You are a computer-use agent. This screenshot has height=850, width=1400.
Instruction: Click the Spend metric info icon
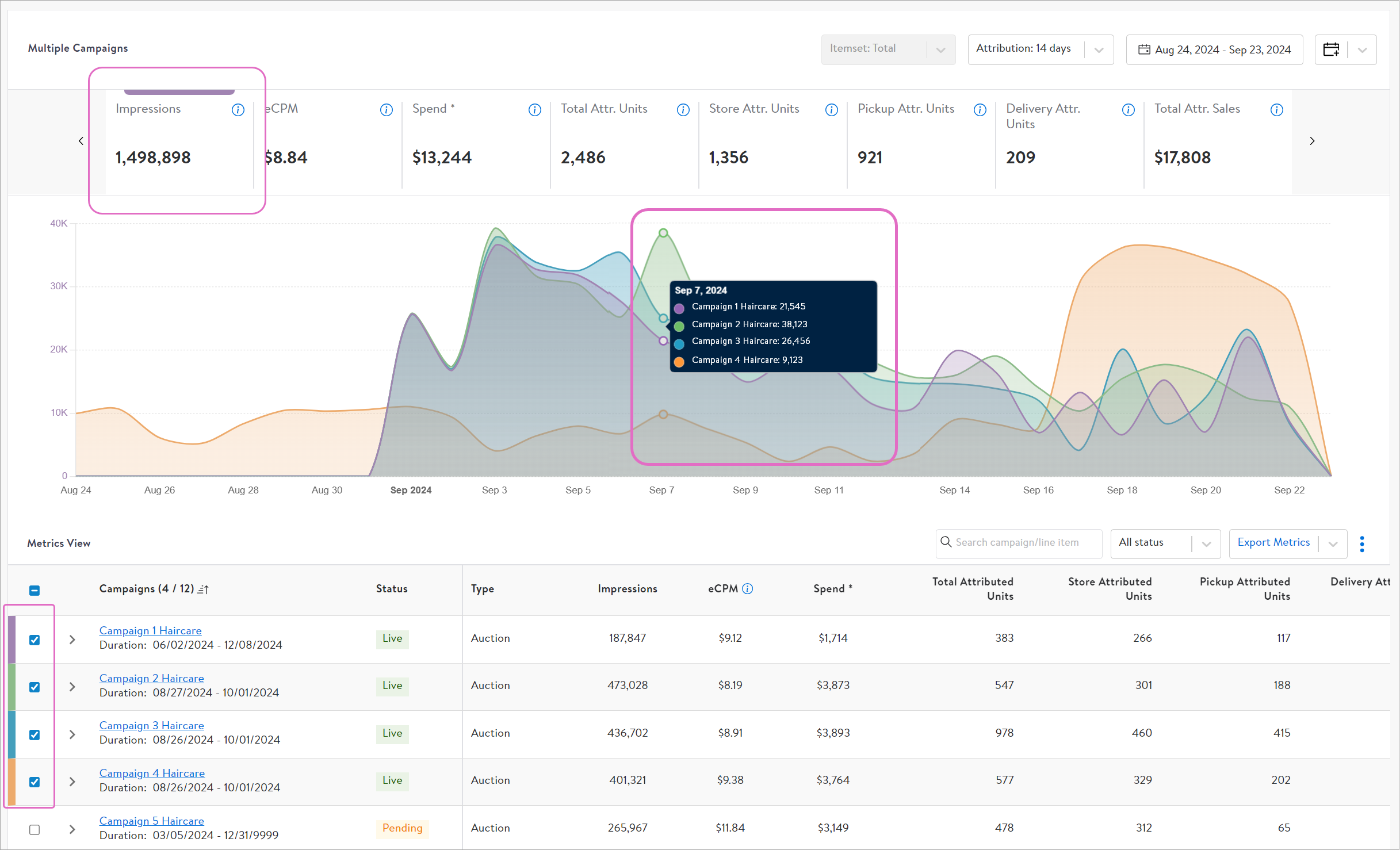click(534, 110)
